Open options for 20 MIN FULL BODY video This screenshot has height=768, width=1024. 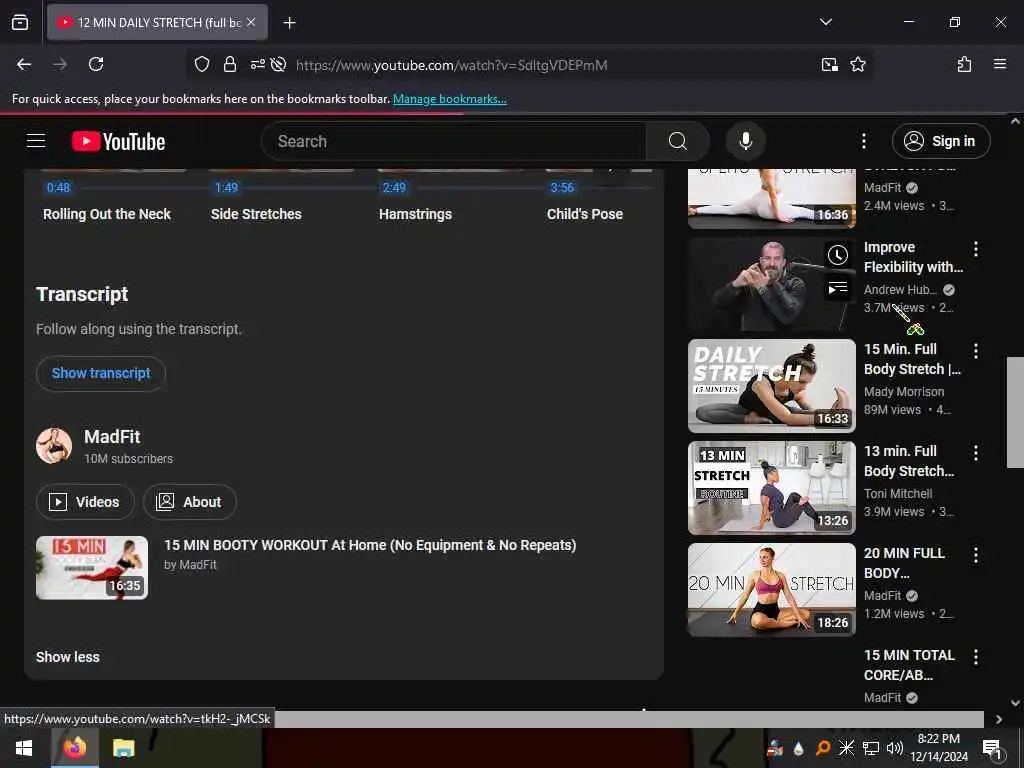976,555
